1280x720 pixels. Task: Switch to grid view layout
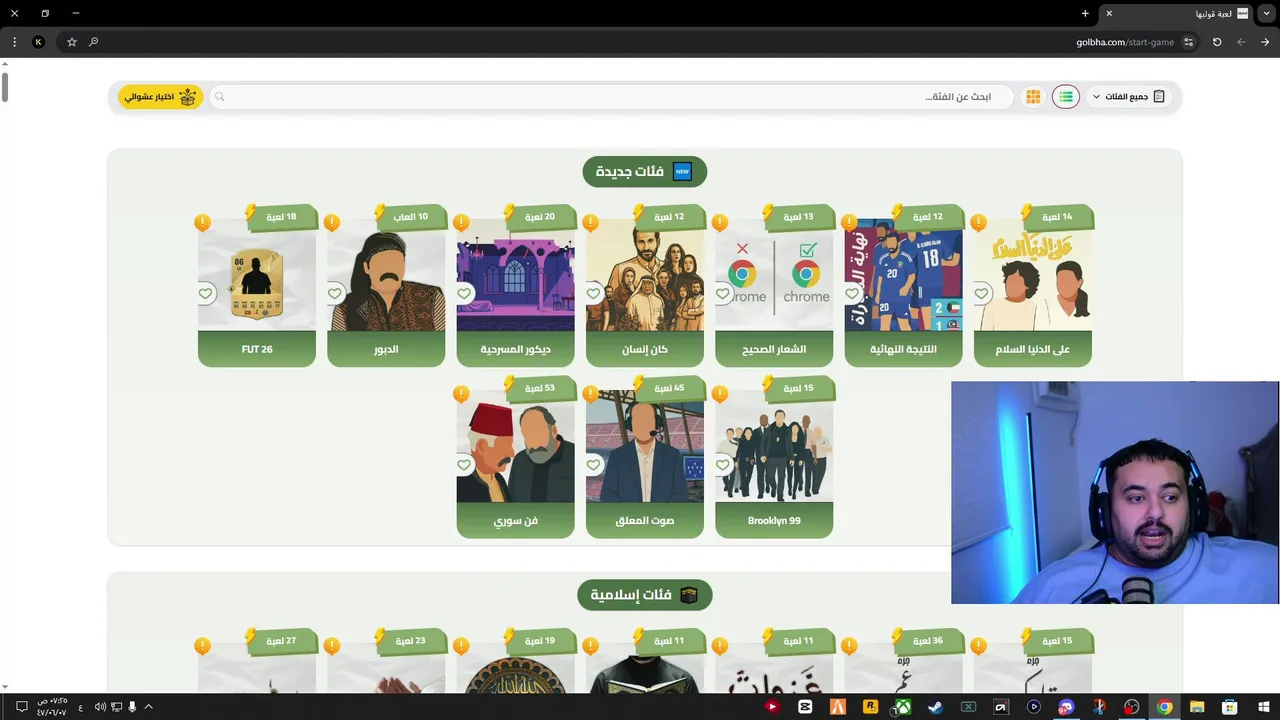[1033, 97]
